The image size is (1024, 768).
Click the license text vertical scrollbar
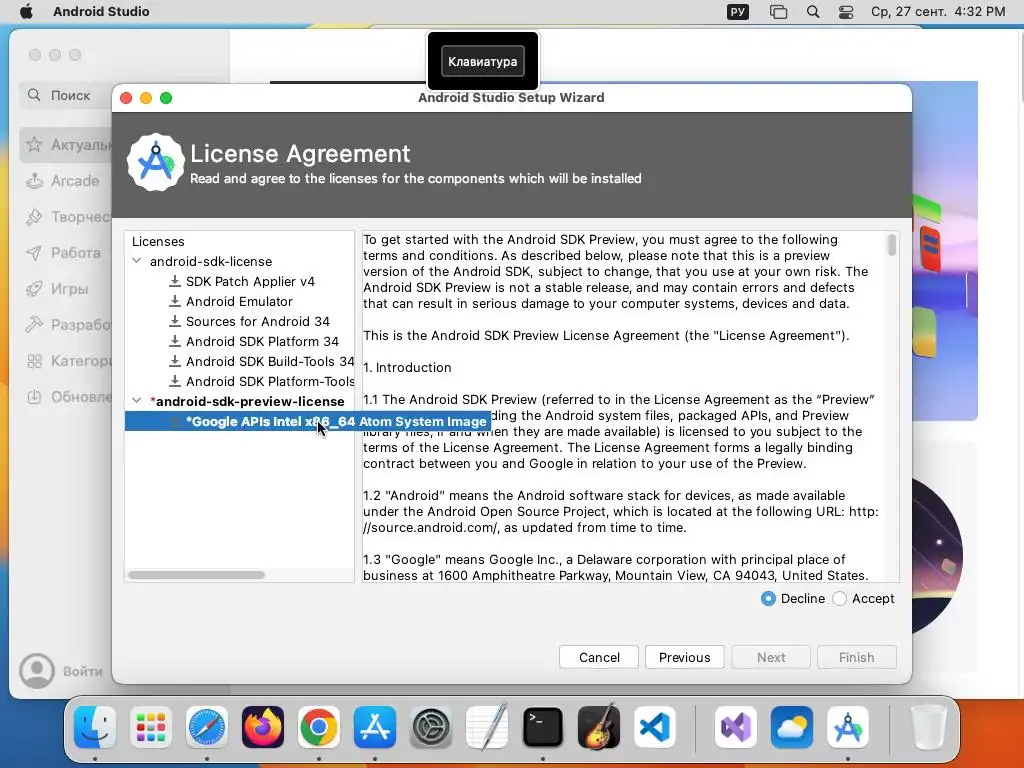[x=891, y=246]
